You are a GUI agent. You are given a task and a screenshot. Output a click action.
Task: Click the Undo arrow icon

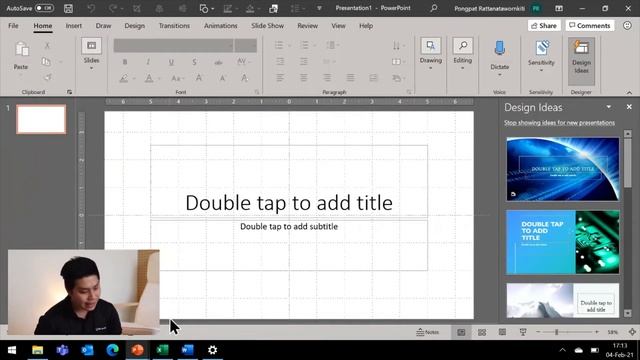point(91,8)
